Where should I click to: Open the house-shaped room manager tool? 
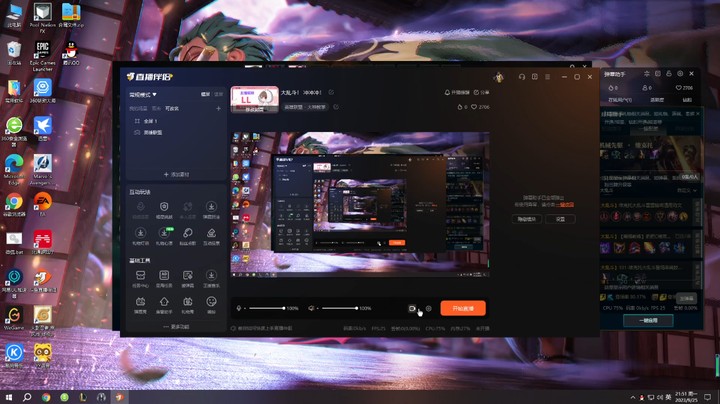pos(164,304)
